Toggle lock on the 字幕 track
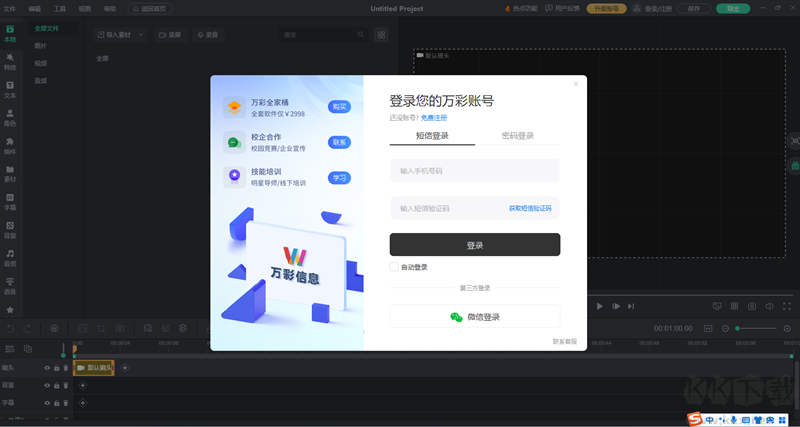 [x=57, y=403]
